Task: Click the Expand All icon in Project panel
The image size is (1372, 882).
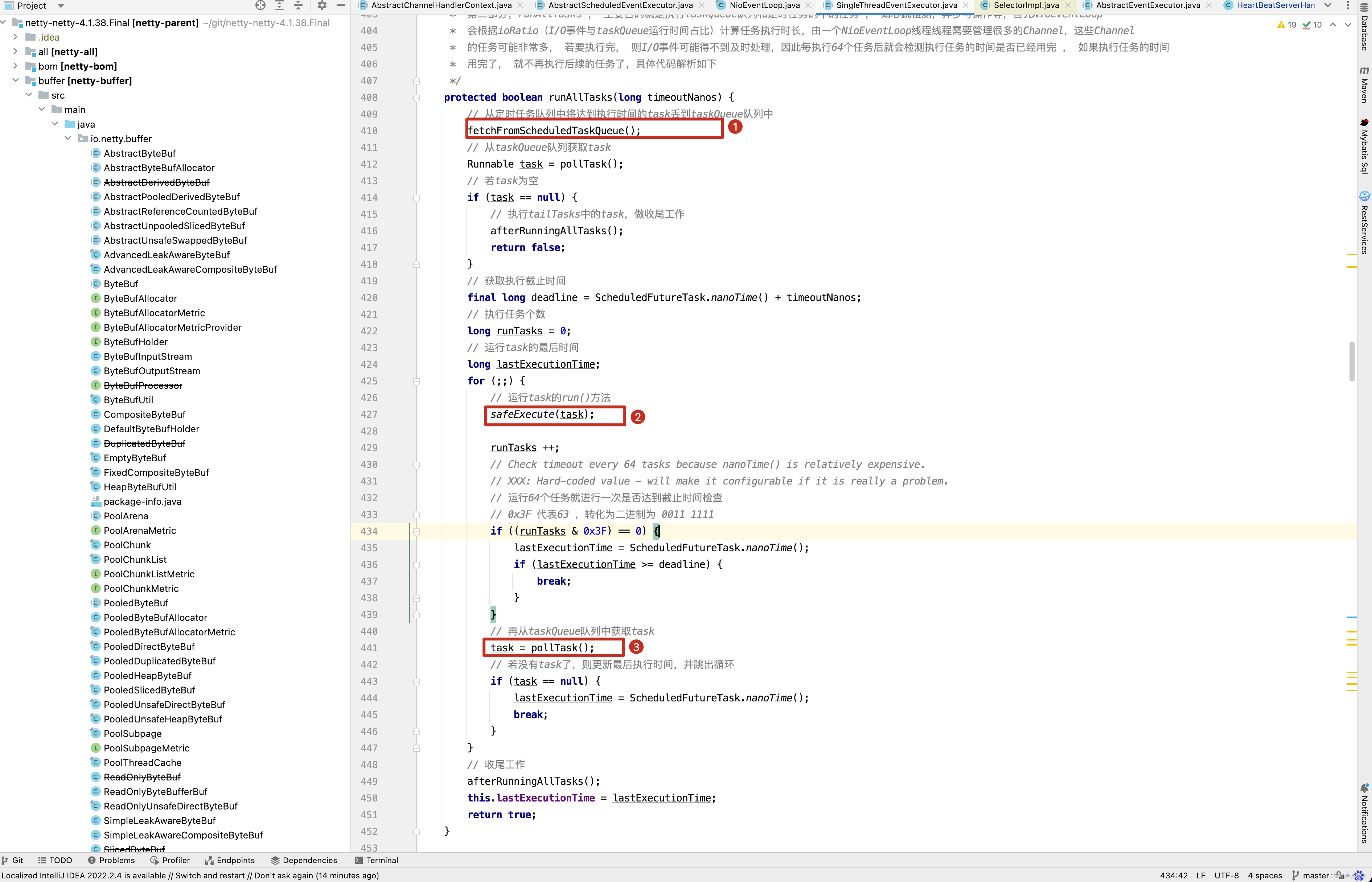Action: pos(279,6)
